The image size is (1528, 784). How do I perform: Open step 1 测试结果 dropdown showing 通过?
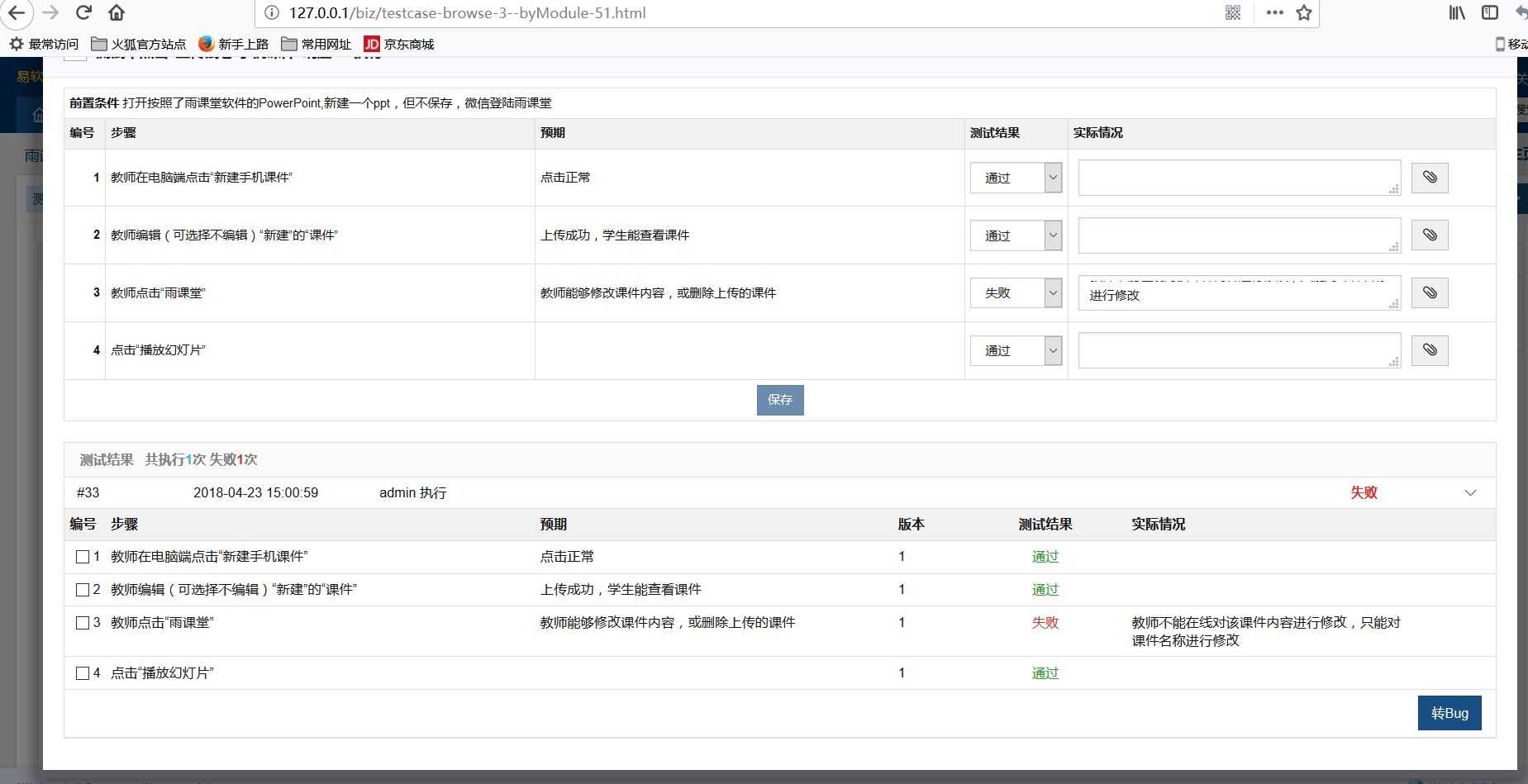point(1016,178)
